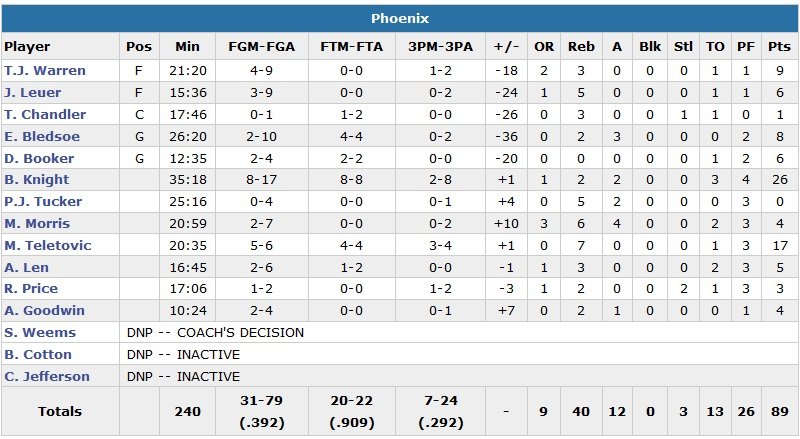800x439 pixels.
Task: Click B. Cotton player name
Action: coord(38,355)
